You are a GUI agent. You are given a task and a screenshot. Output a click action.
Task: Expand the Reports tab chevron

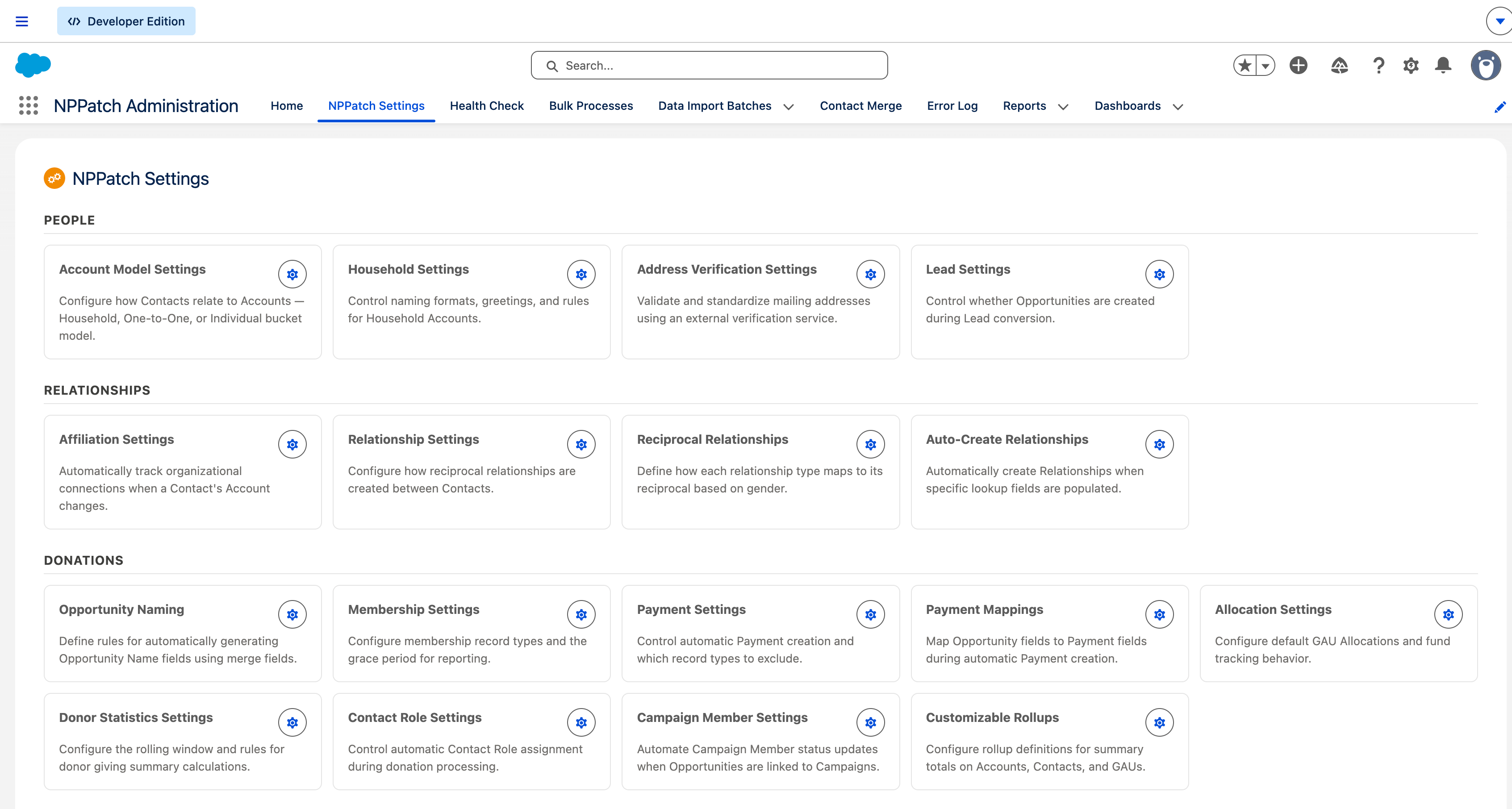pyautogui.click(x=1063, y=107)
